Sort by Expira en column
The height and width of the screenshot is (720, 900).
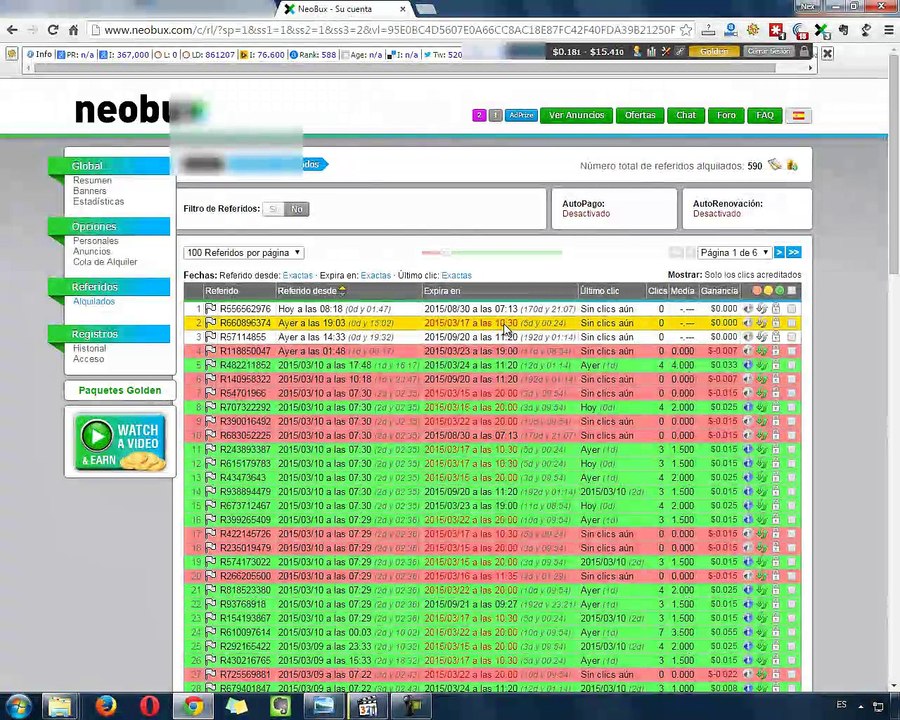pos(442,291)
